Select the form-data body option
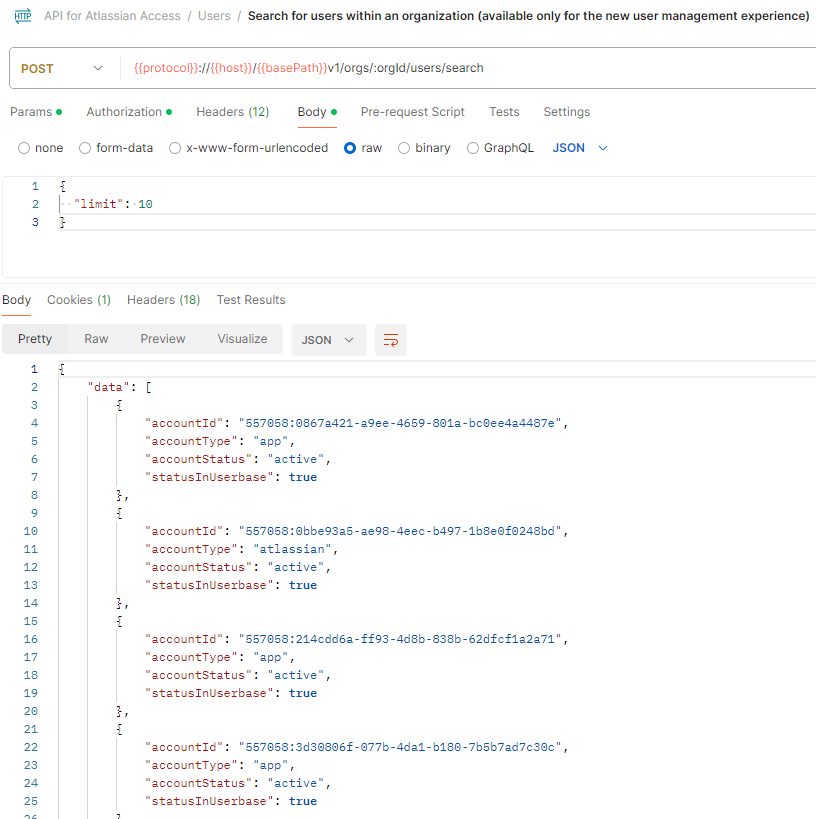Image resolution: width=816 pixels, height=819 pixels. pyautogui.click(x=116, y=148)
